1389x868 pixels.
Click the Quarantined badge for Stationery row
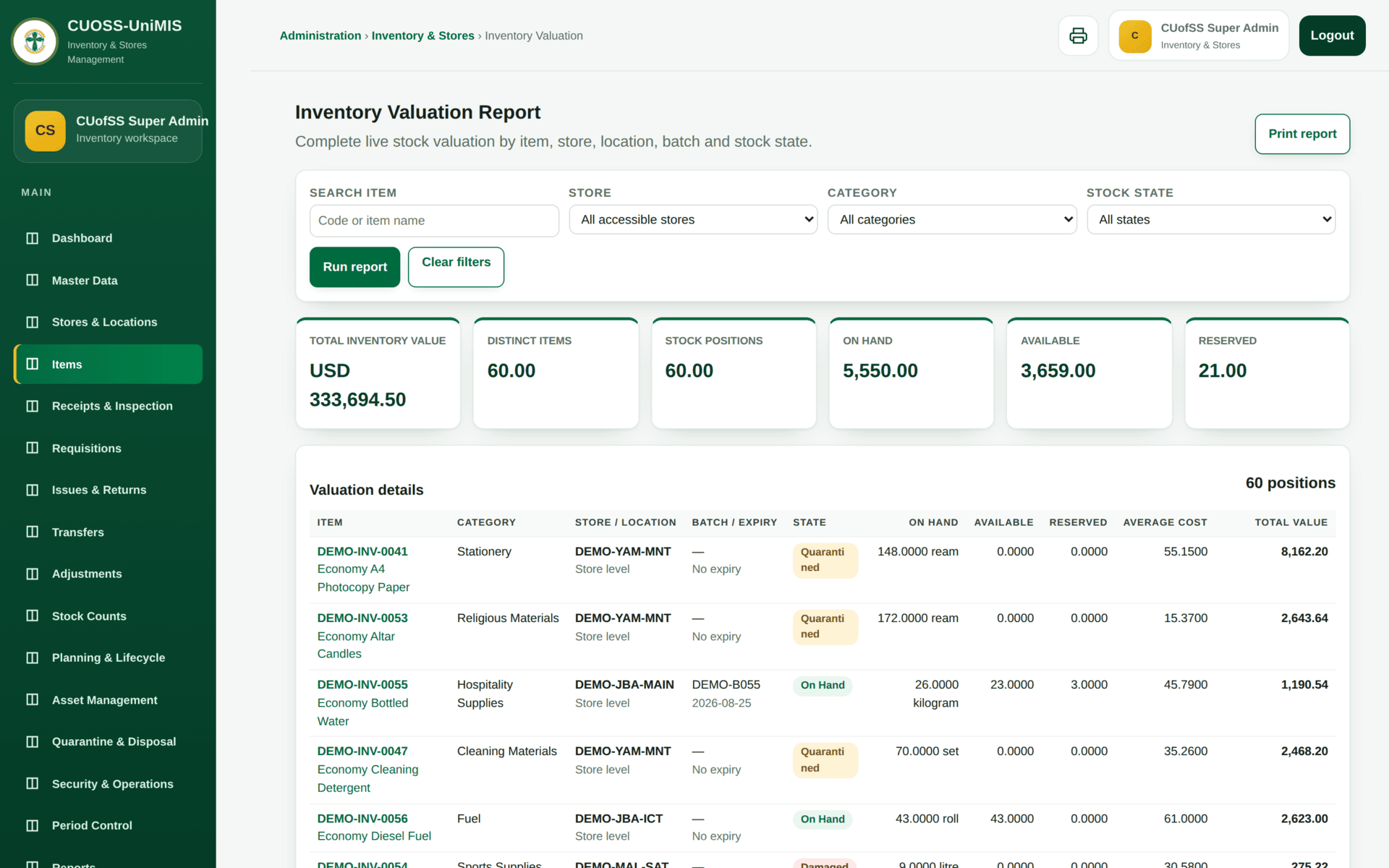[x=825, y=560]
